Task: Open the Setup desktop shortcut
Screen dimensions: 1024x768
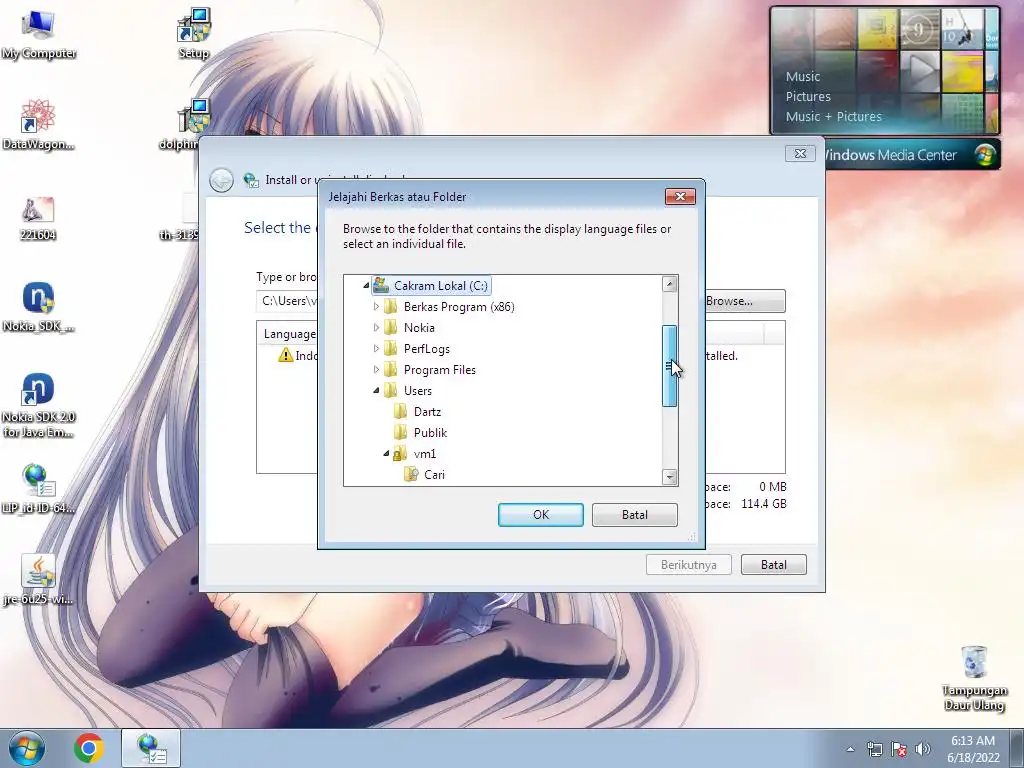Action: [x=193, y=34]
